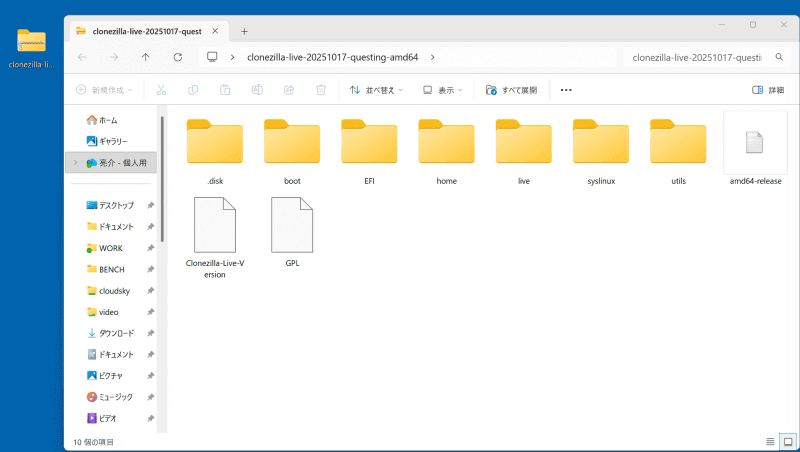Unpin cloudsky folder pin icon

pyautogui.click(x=151, y=291)
